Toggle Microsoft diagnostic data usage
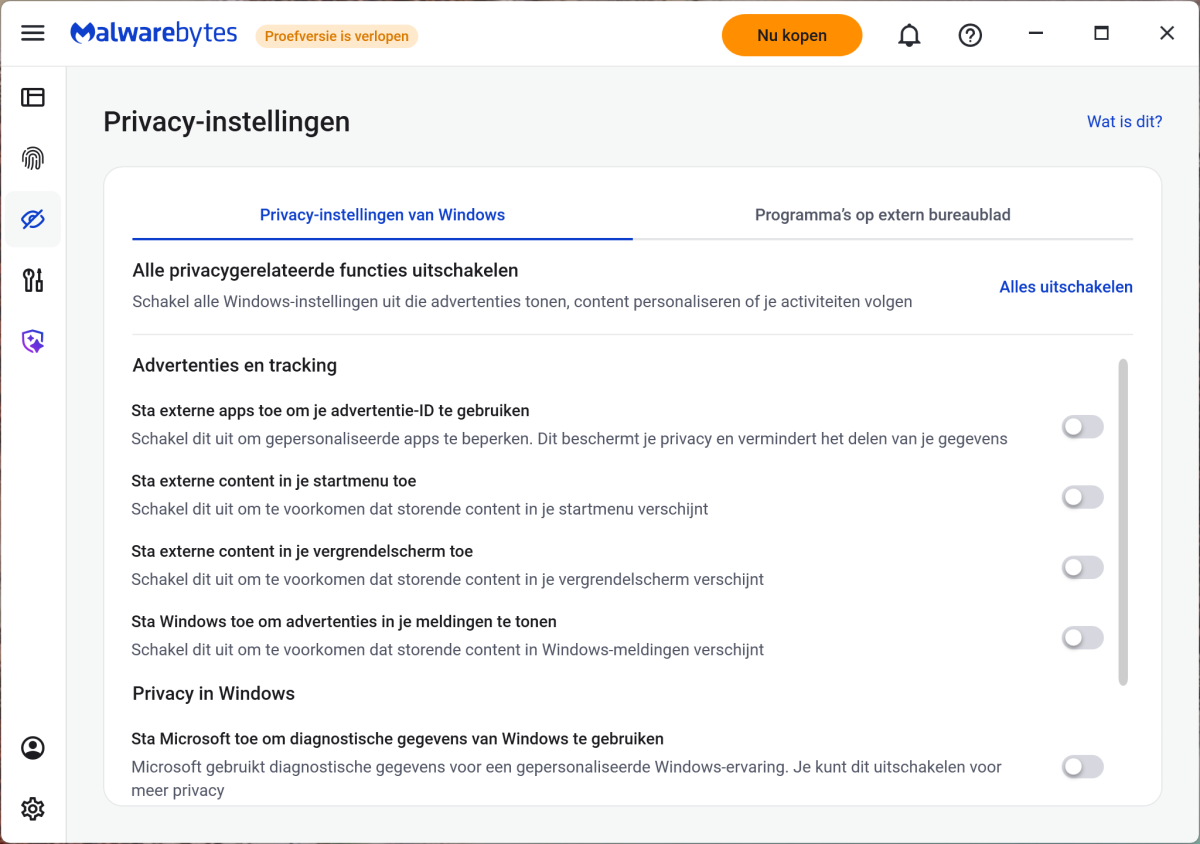1200x844 pixels. (1082, 767)
